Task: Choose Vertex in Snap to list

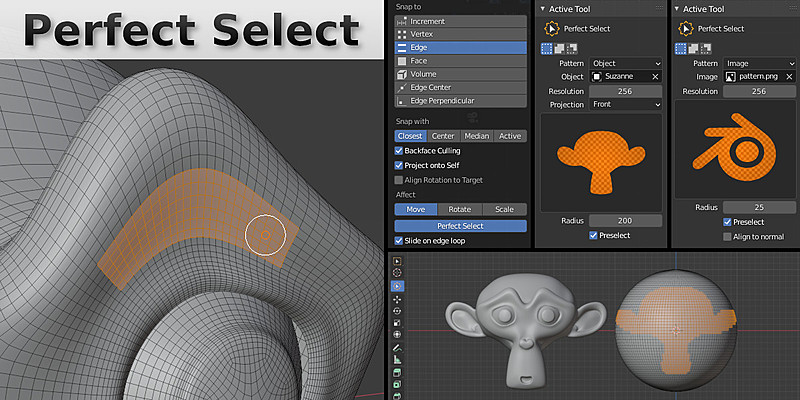Action: click(x=461, y=34)
